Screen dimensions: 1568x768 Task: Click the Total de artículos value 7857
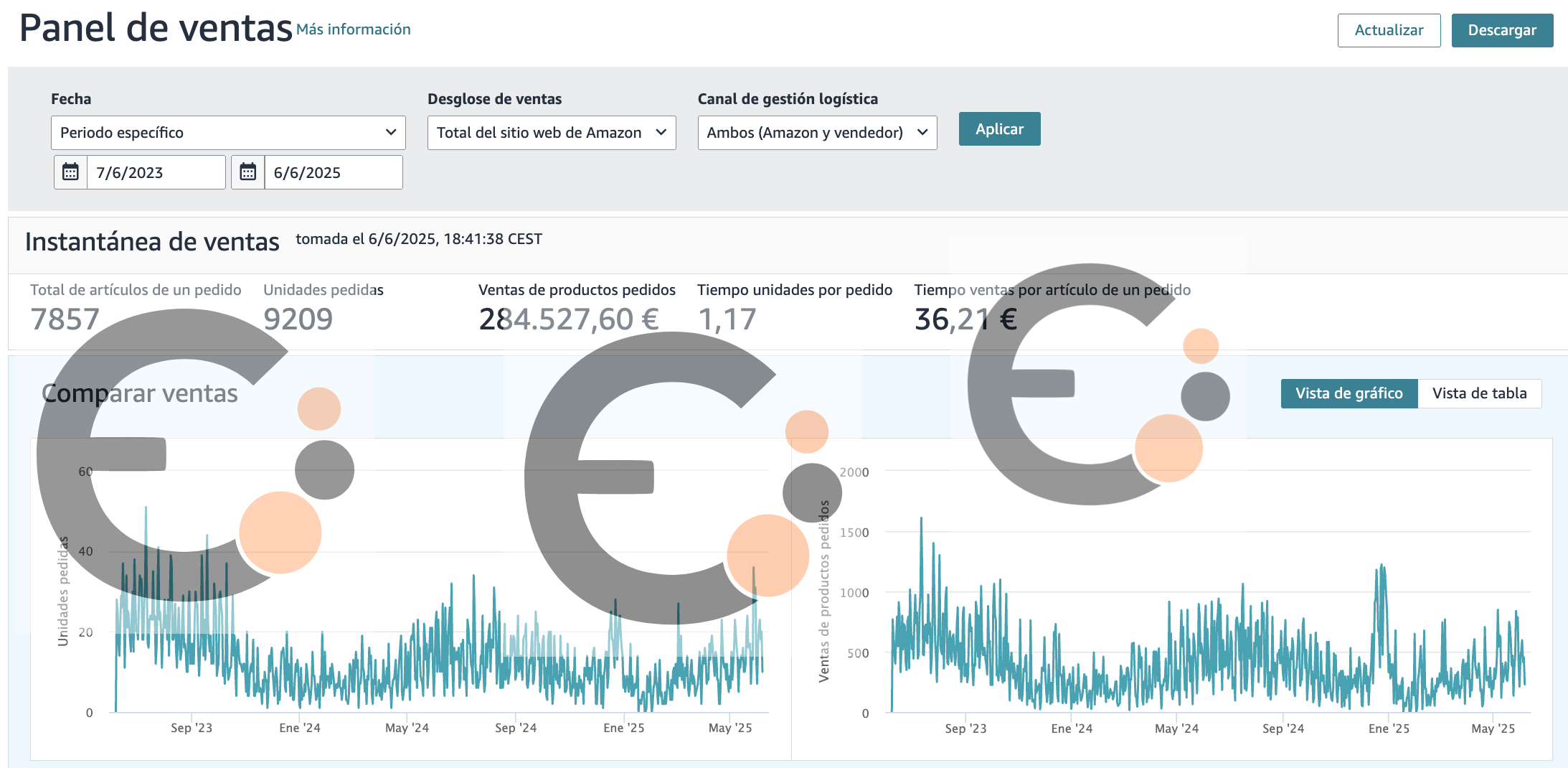click(x=65, y=319)
